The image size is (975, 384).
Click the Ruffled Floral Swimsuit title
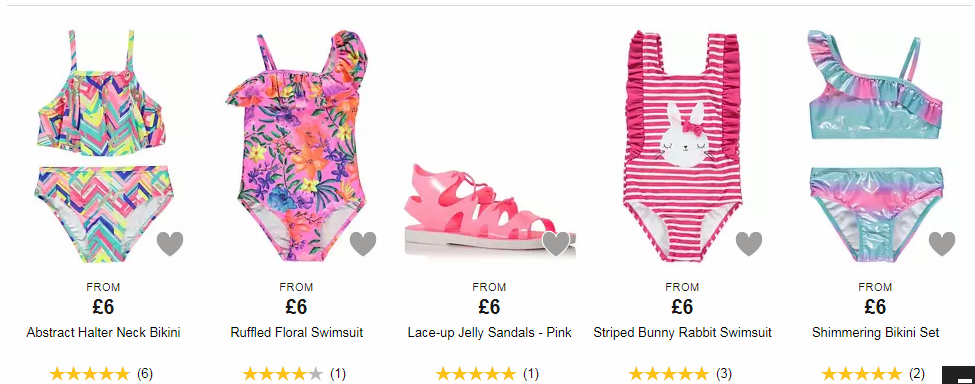(297, 333)
